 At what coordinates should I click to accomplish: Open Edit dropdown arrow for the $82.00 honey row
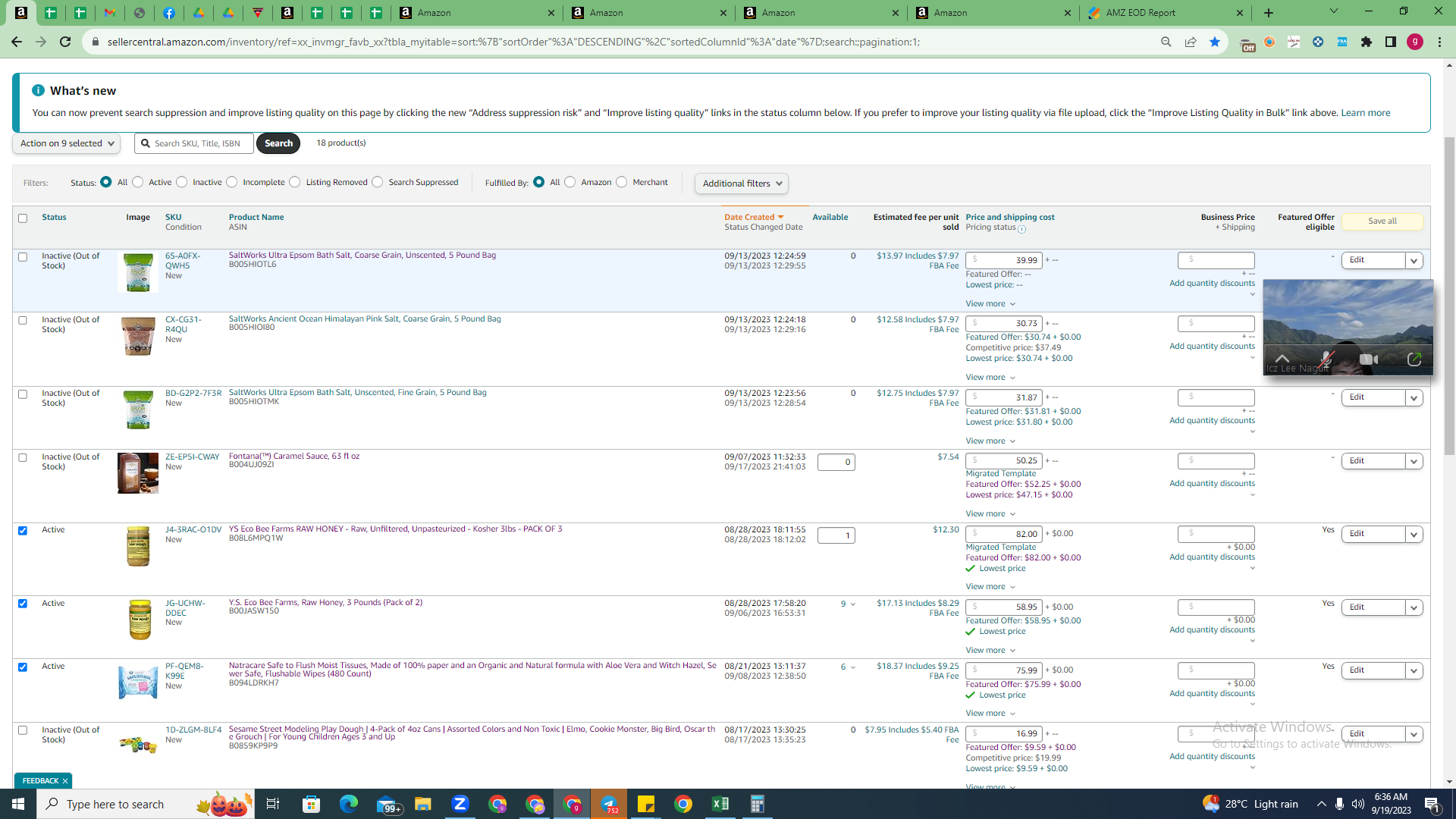1414,535
